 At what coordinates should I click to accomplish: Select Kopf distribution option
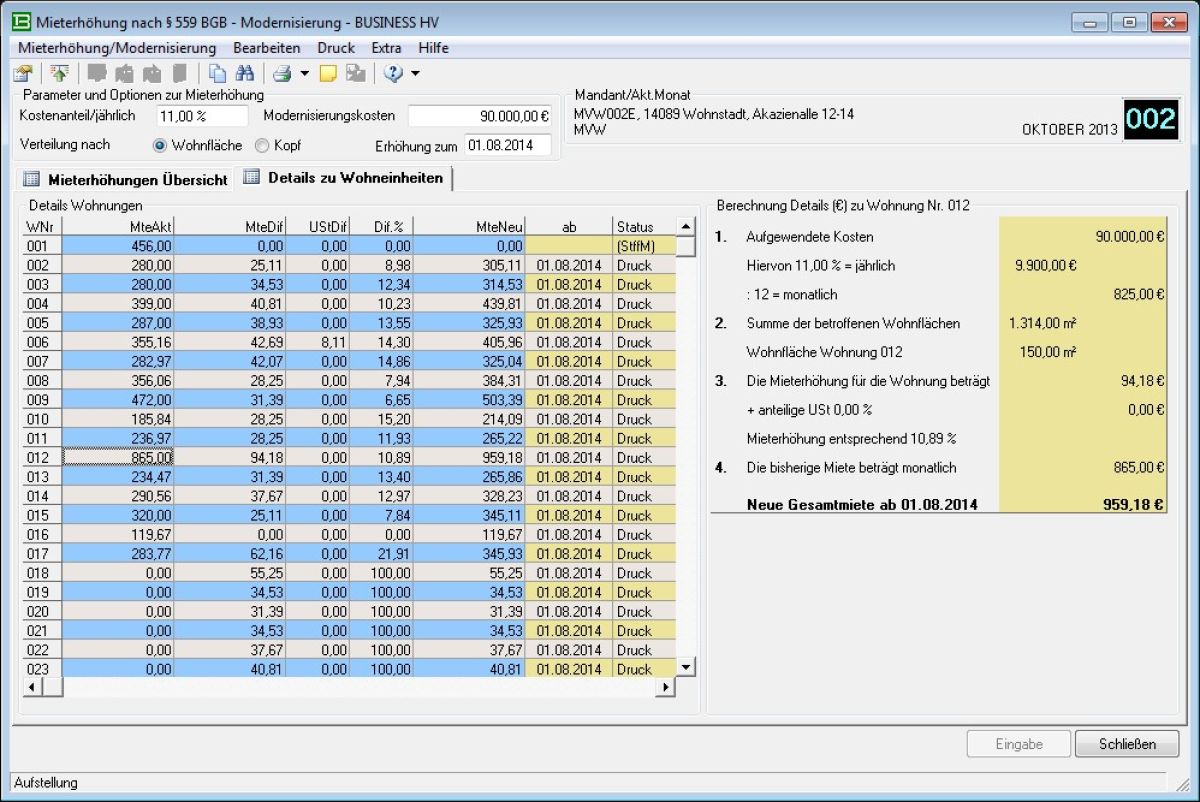[x=262, y=145]
